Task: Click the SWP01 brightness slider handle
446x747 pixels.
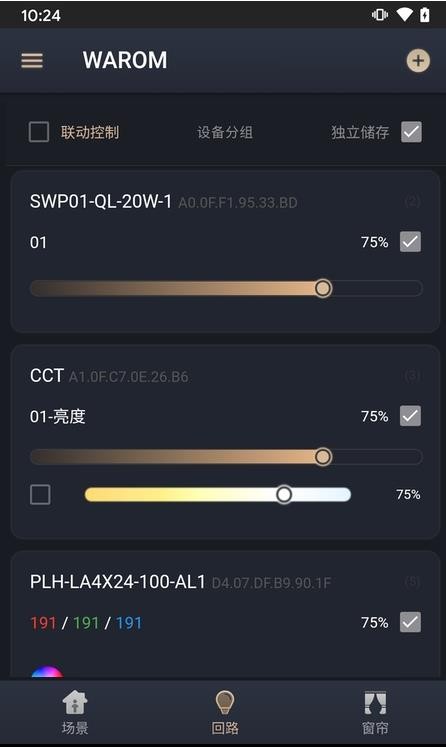Action: (x=323, y=288)
